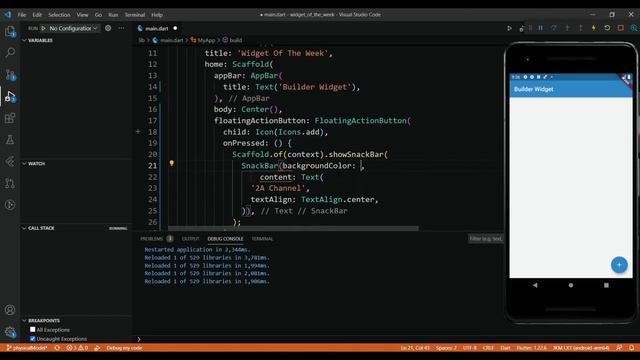Image resolution: width=640 pixels, height=360 pixels.
Task: Open the No Configuration launch dropdown
Action: 73,28
